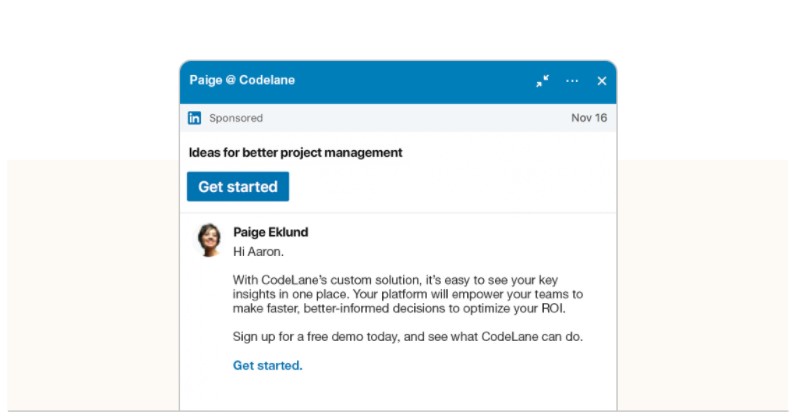This screenshot has width=792, height=417.
Task: Follow the Get started. text link
Action: [x=267, y=365]
